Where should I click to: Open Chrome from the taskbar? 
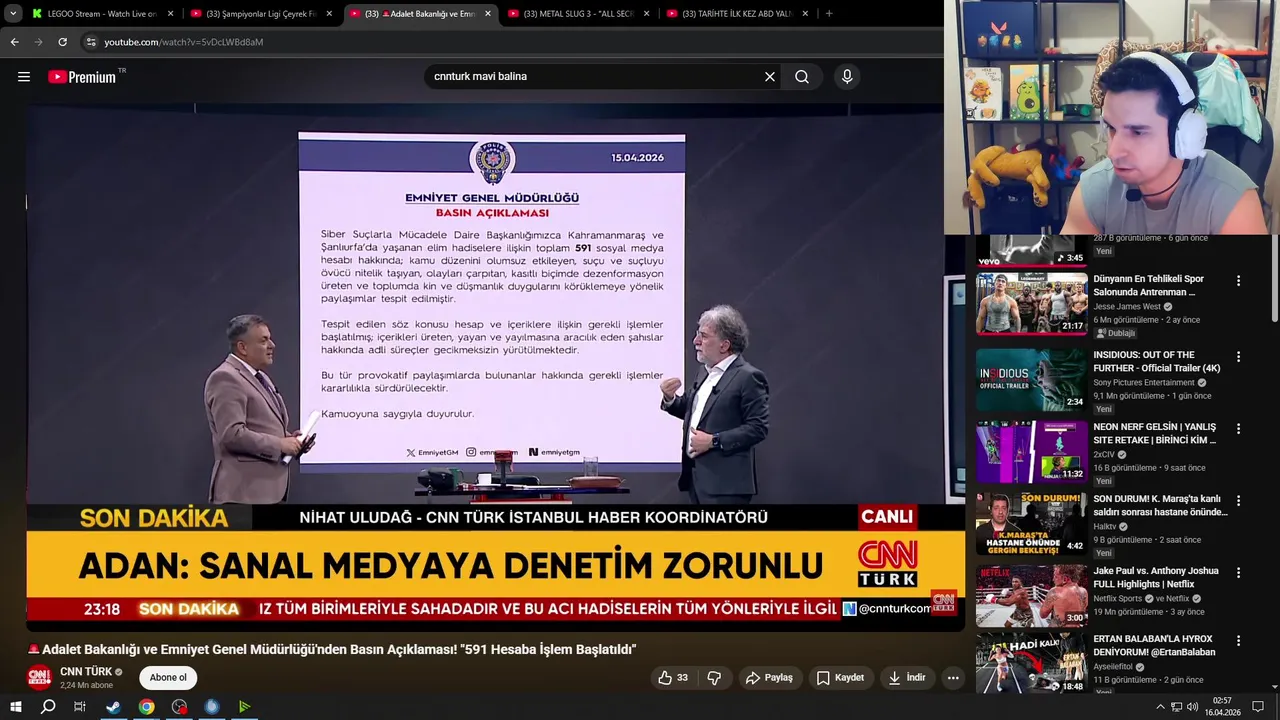(x=146, y=707)
